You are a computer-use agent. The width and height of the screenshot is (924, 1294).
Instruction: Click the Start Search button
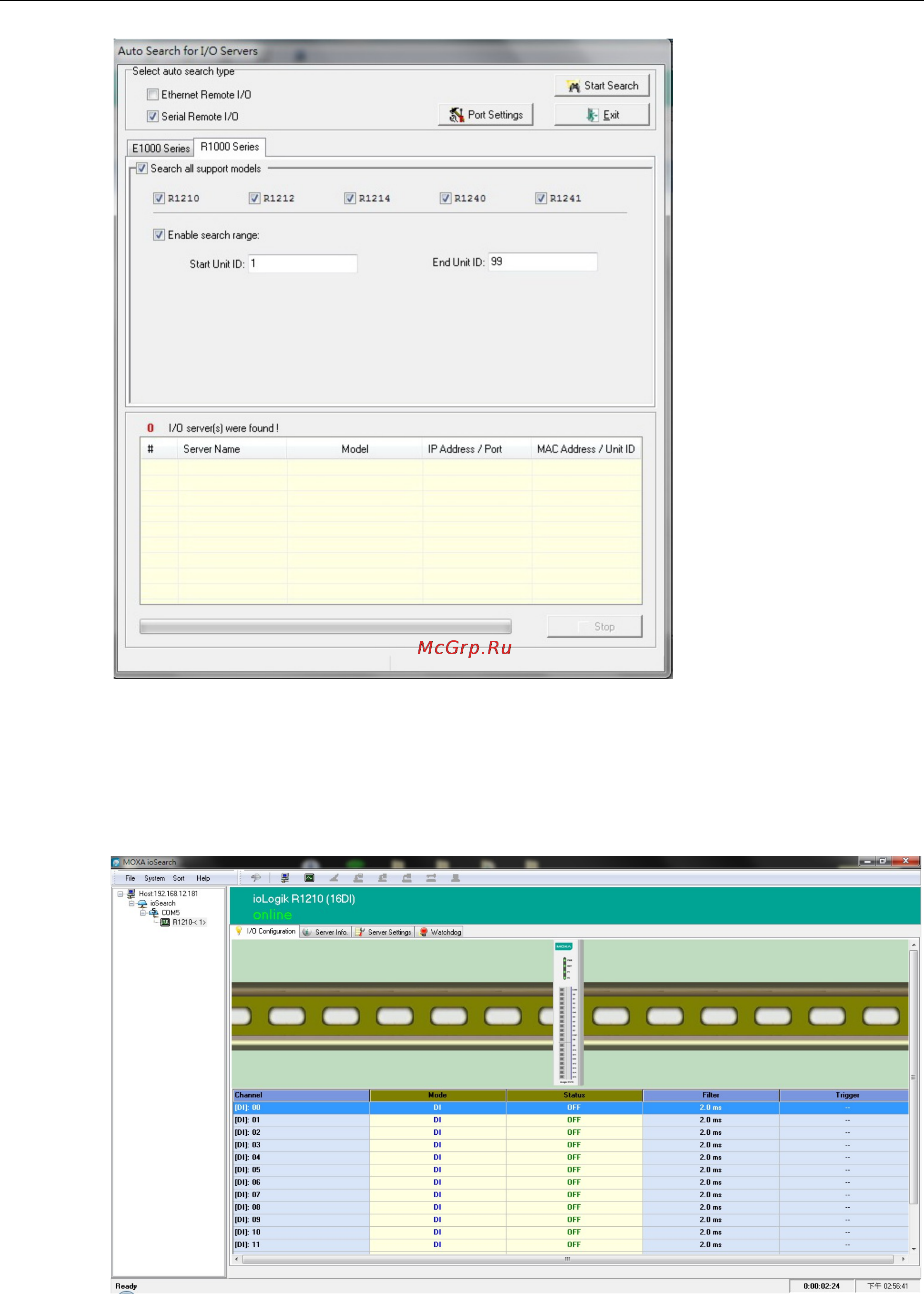coord(602,85)
